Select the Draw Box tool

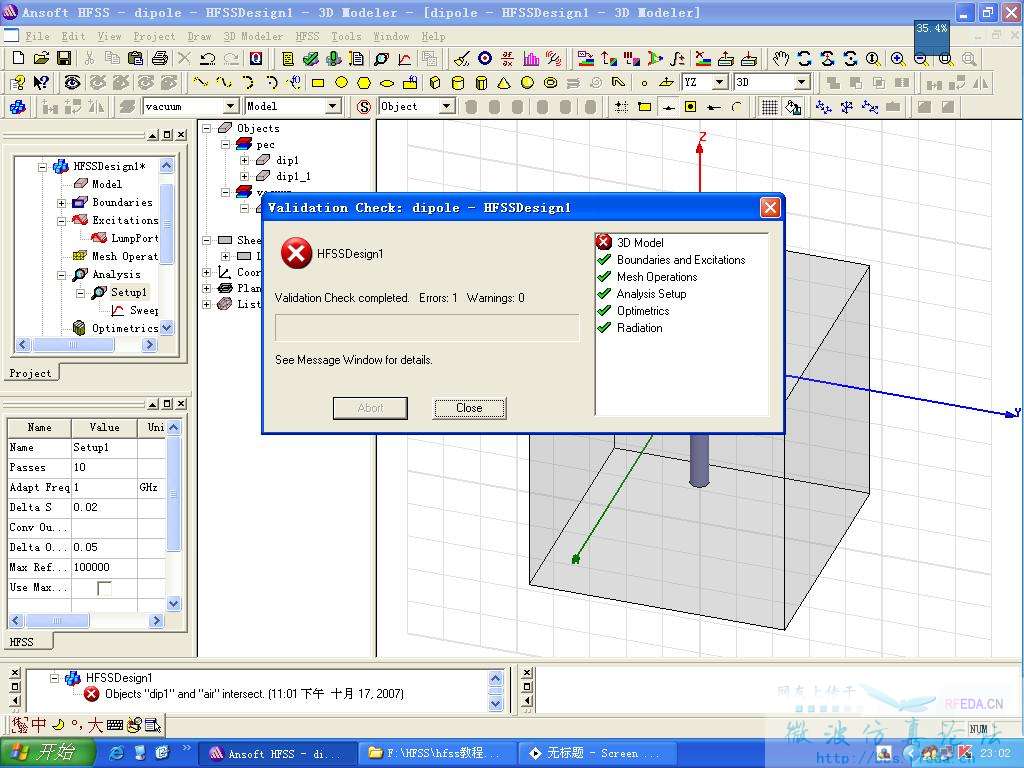435,82
